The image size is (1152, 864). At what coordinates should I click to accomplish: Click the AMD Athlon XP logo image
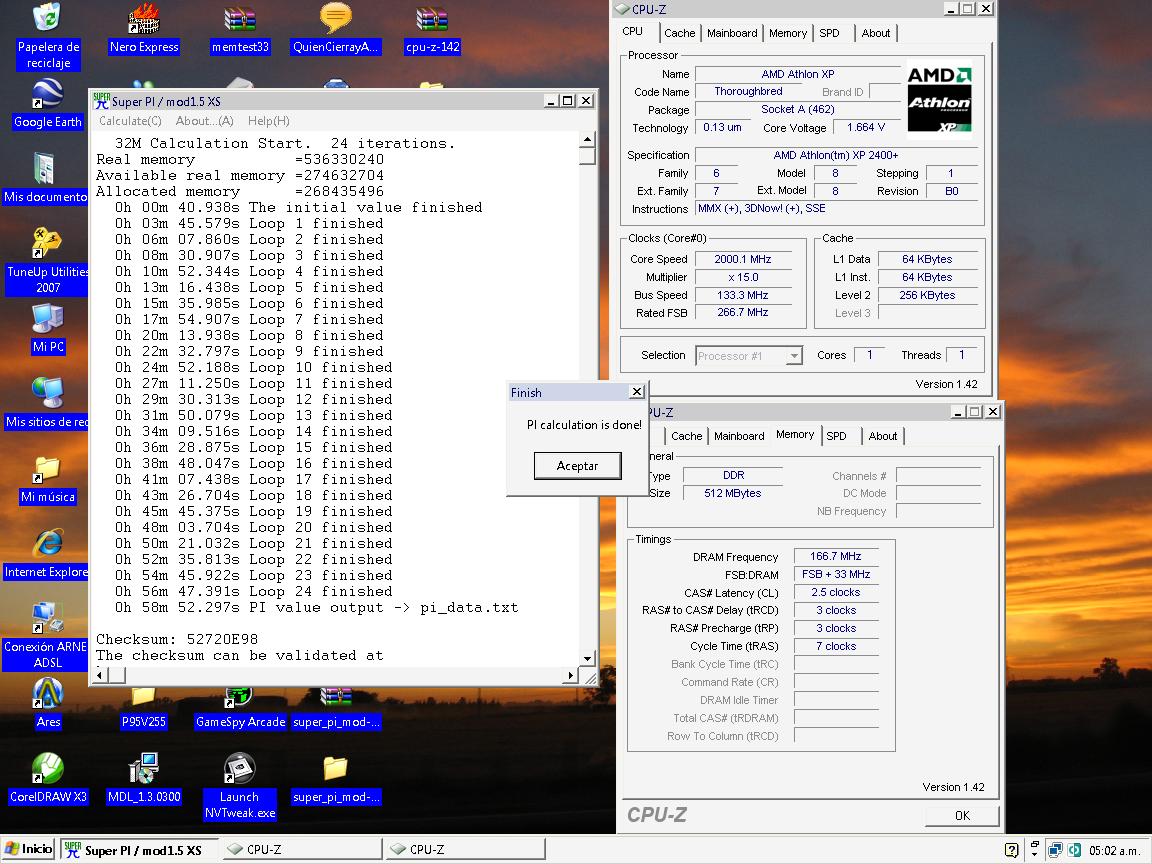(940, 99)
